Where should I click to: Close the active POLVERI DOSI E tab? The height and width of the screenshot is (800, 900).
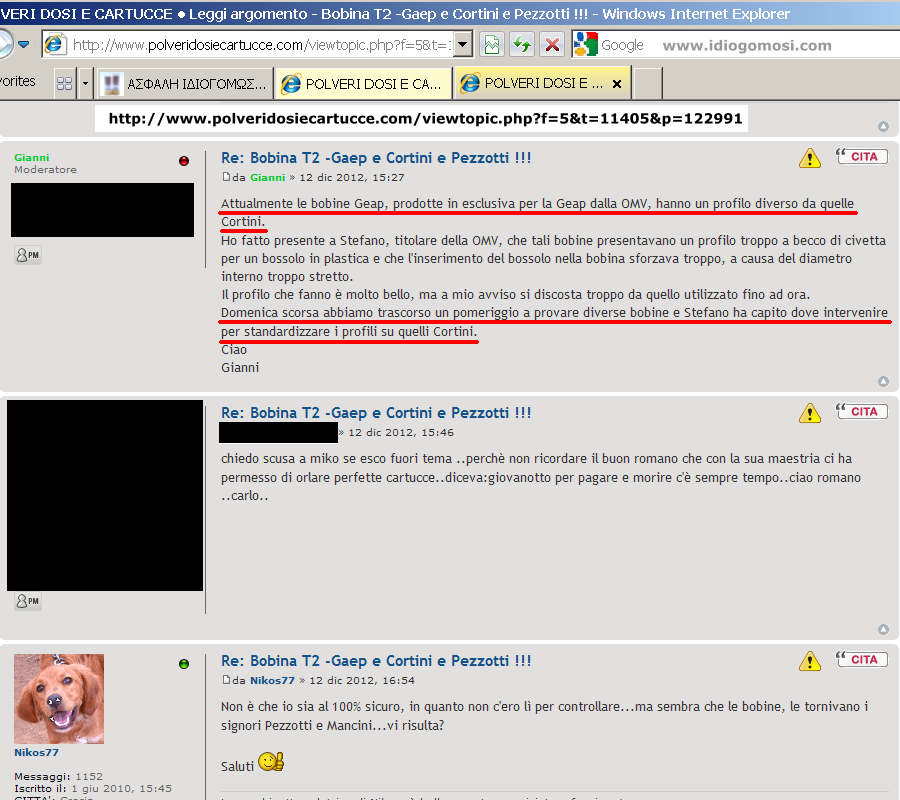click(617, 84)
